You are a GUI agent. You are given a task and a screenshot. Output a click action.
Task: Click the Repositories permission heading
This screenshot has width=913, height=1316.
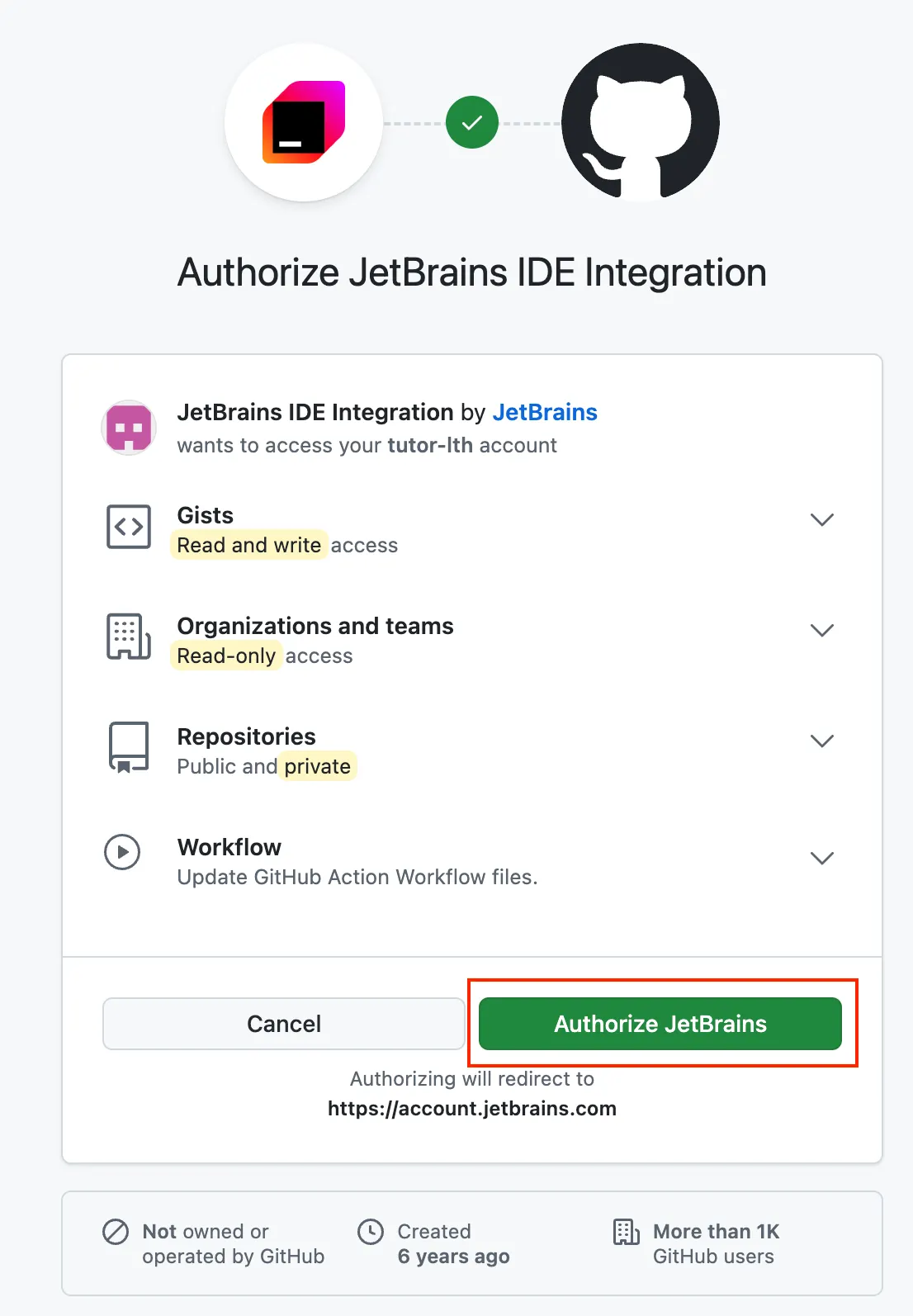[x=247, y=736]
